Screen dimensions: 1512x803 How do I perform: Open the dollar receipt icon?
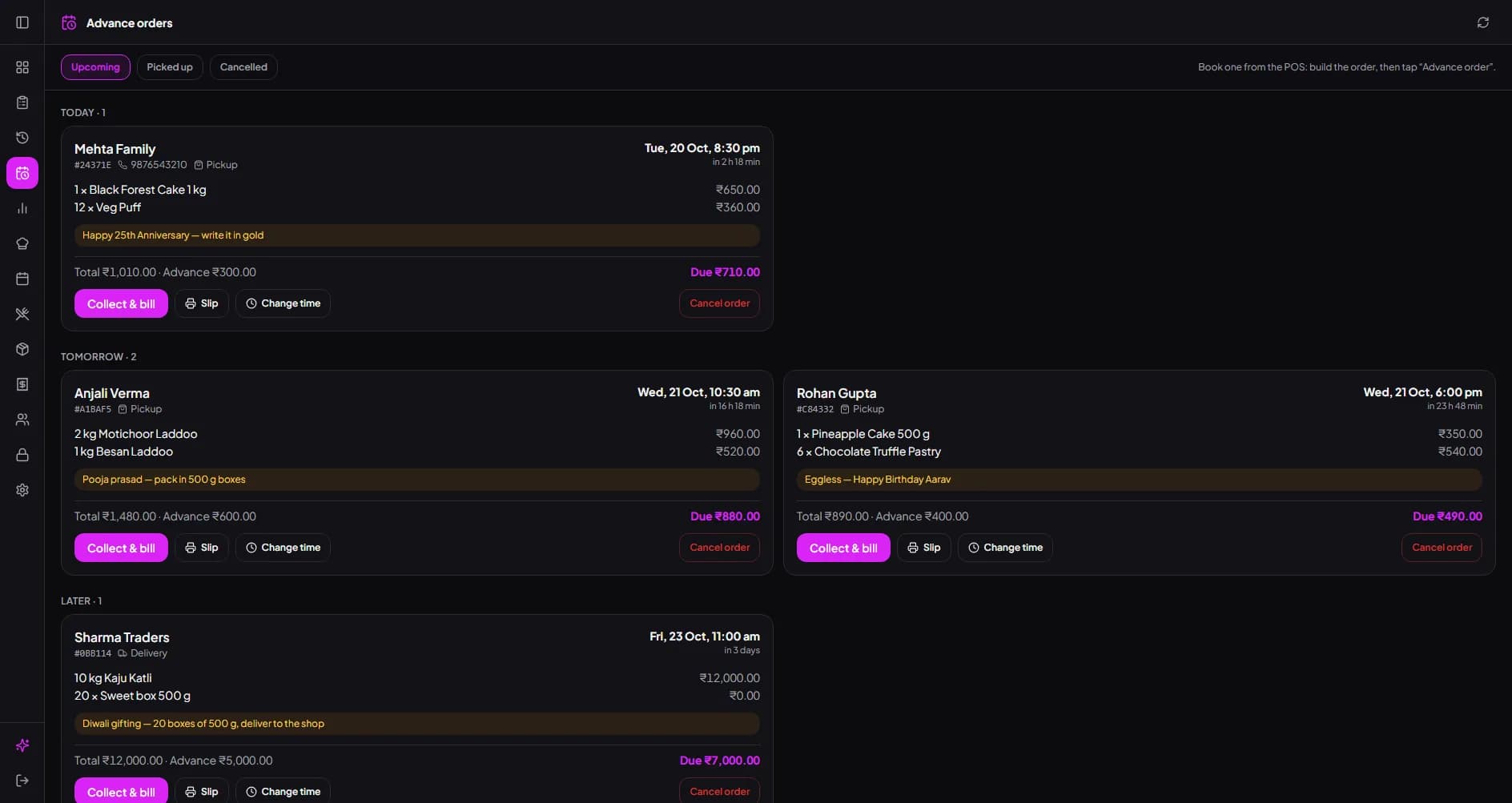click(x=22, y=384)
